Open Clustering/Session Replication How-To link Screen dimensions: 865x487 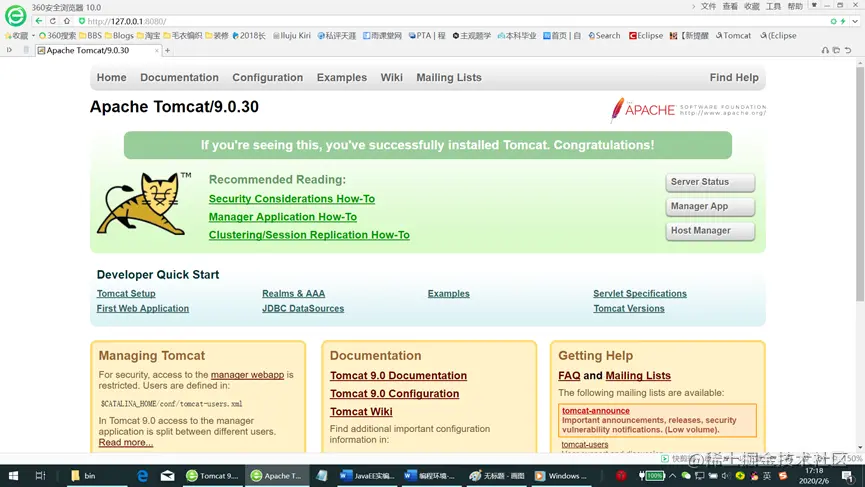[309, 235]
